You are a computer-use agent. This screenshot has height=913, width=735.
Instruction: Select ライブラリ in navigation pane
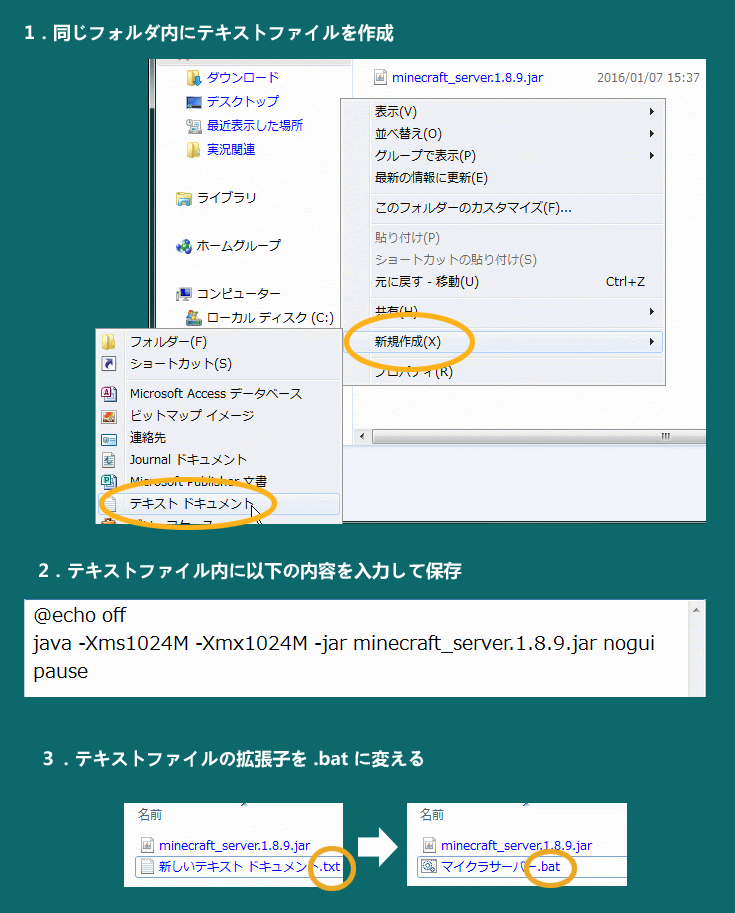coord(227,199)
